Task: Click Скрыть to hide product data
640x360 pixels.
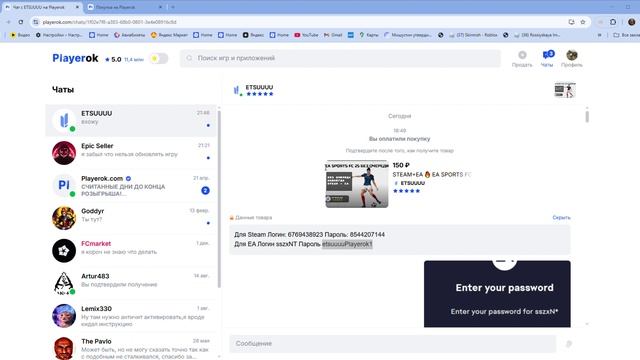Action: [x=562, y=218]
